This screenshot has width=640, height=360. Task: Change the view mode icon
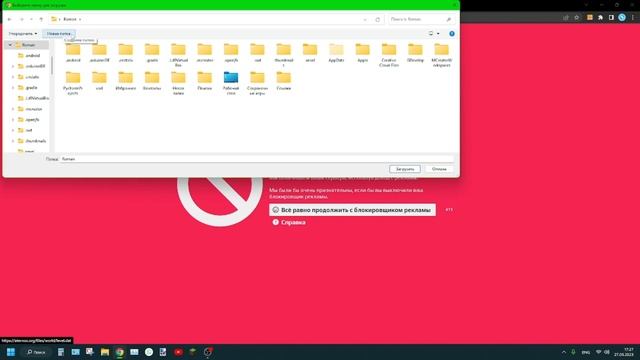(431, 33)
